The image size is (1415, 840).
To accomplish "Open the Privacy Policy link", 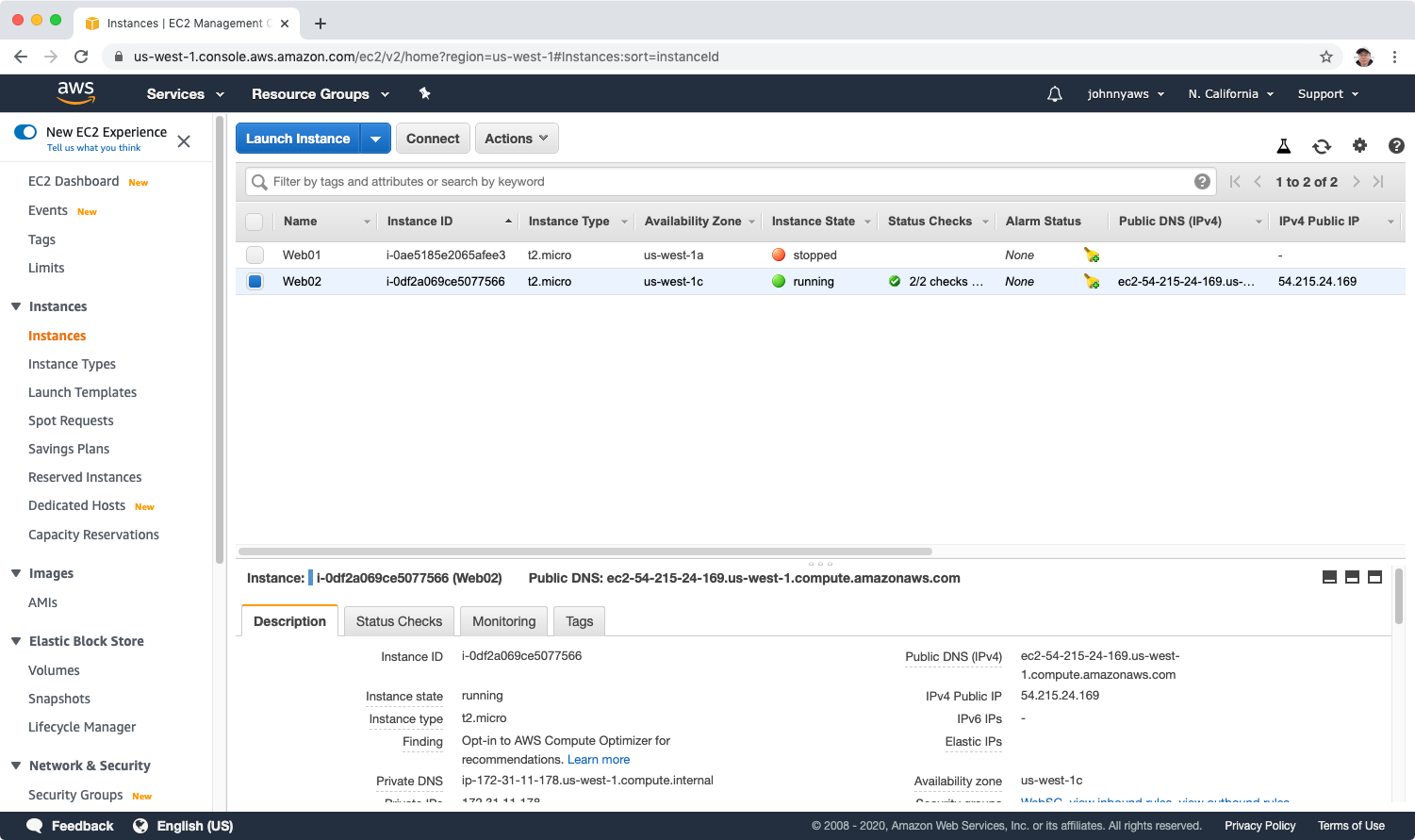I will click(1259, 826).
